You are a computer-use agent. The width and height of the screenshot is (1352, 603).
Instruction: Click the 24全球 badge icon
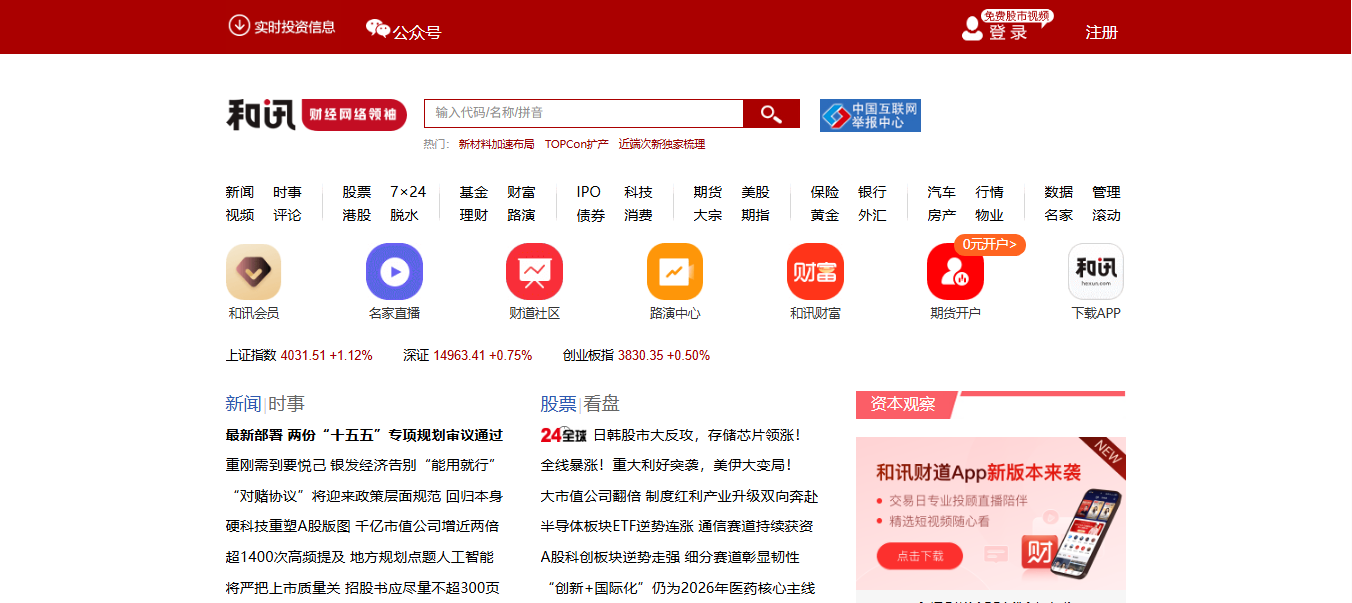563,435
